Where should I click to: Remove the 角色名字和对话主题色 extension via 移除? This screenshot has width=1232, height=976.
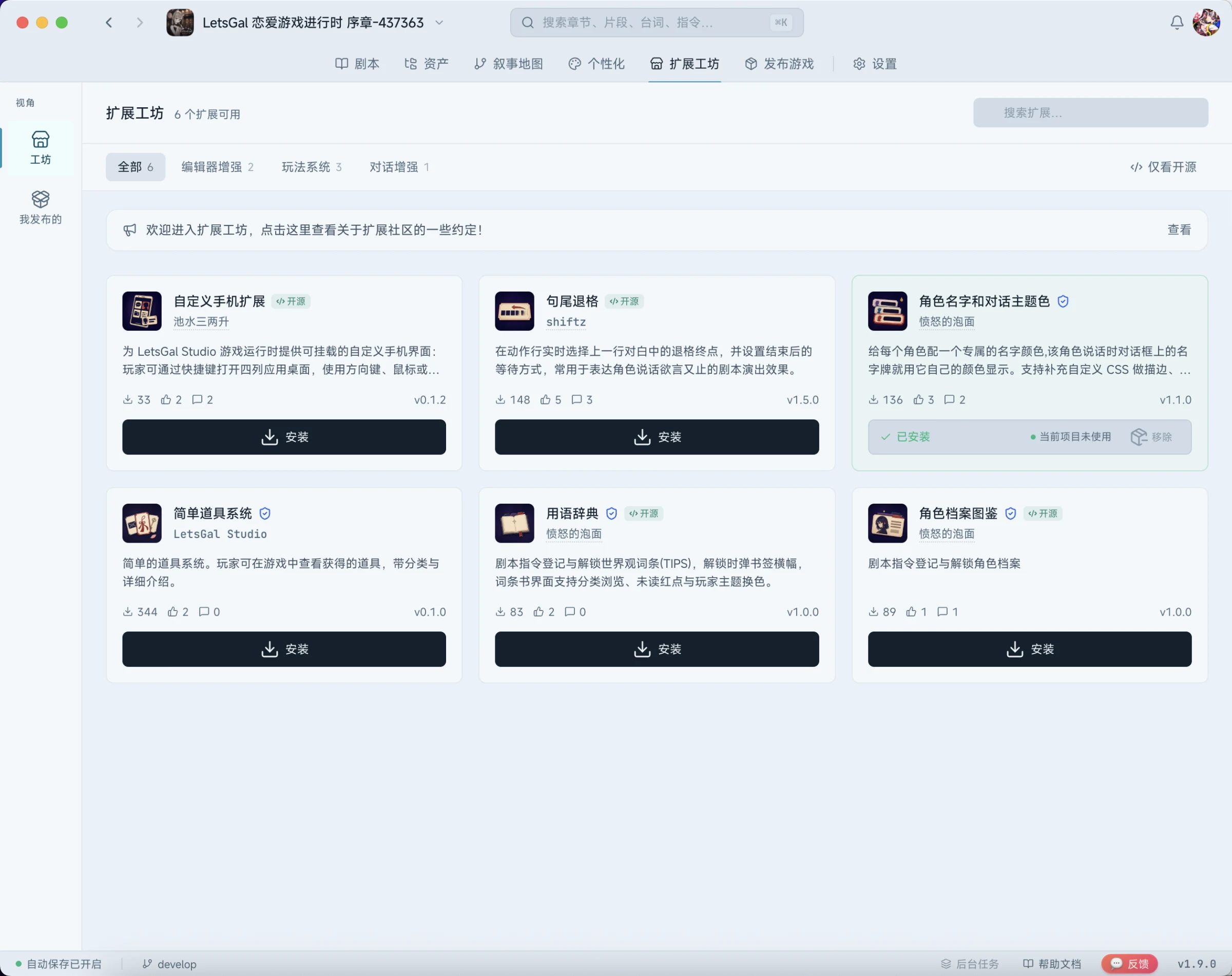[1151, 437]
